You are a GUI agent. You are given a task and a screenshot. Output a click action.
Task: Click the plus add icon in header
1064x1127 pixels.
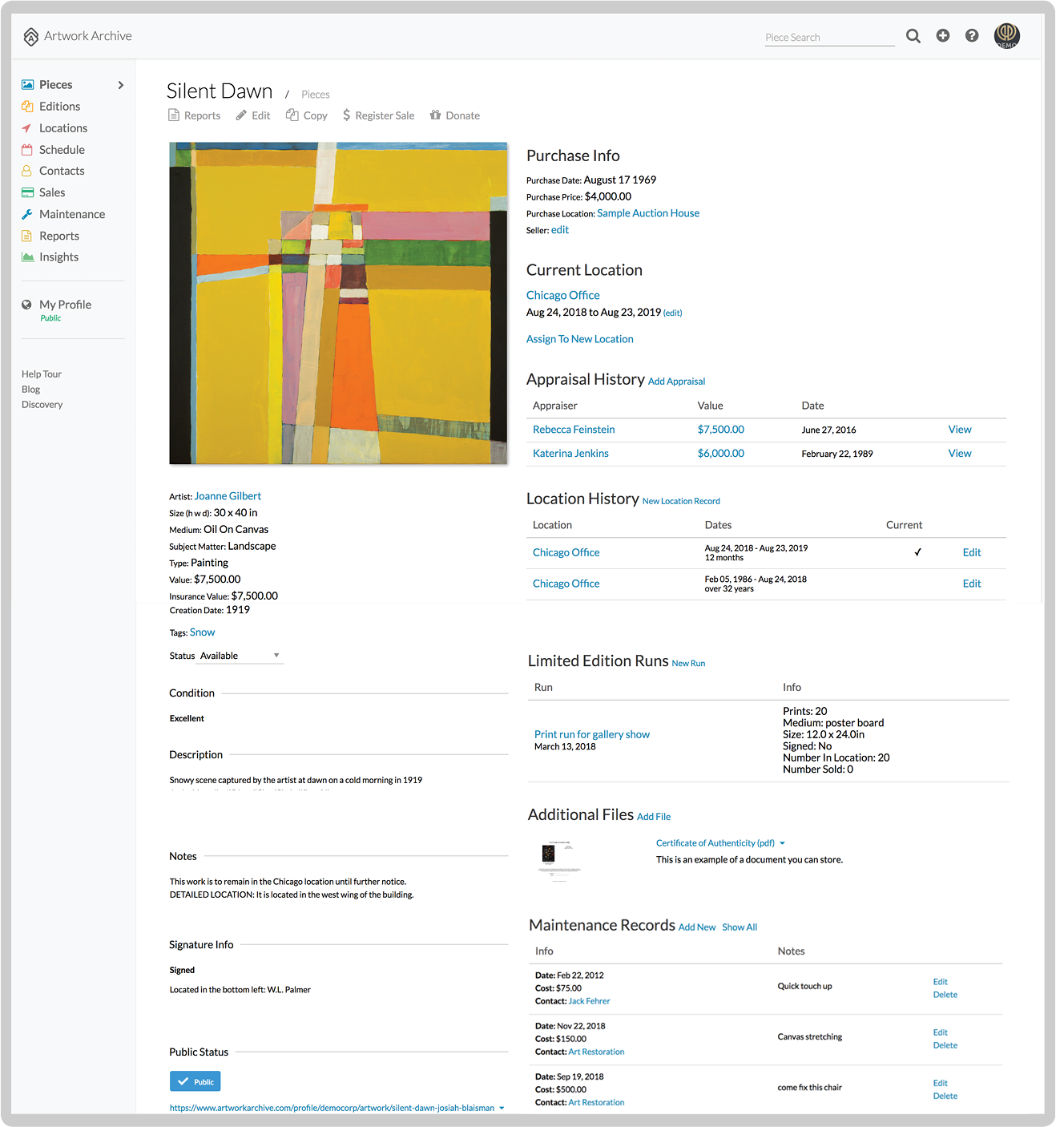coord(943,35)
